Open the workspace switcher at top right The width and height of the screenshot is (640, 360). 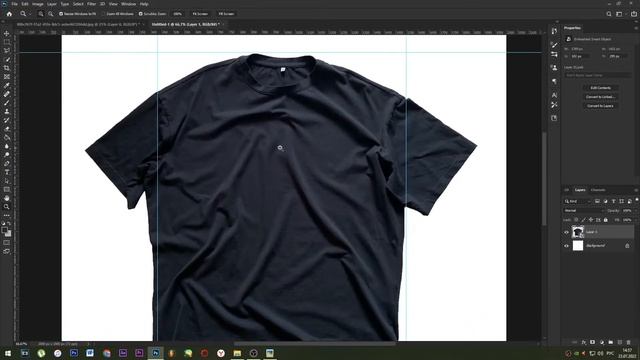(620, 14)
